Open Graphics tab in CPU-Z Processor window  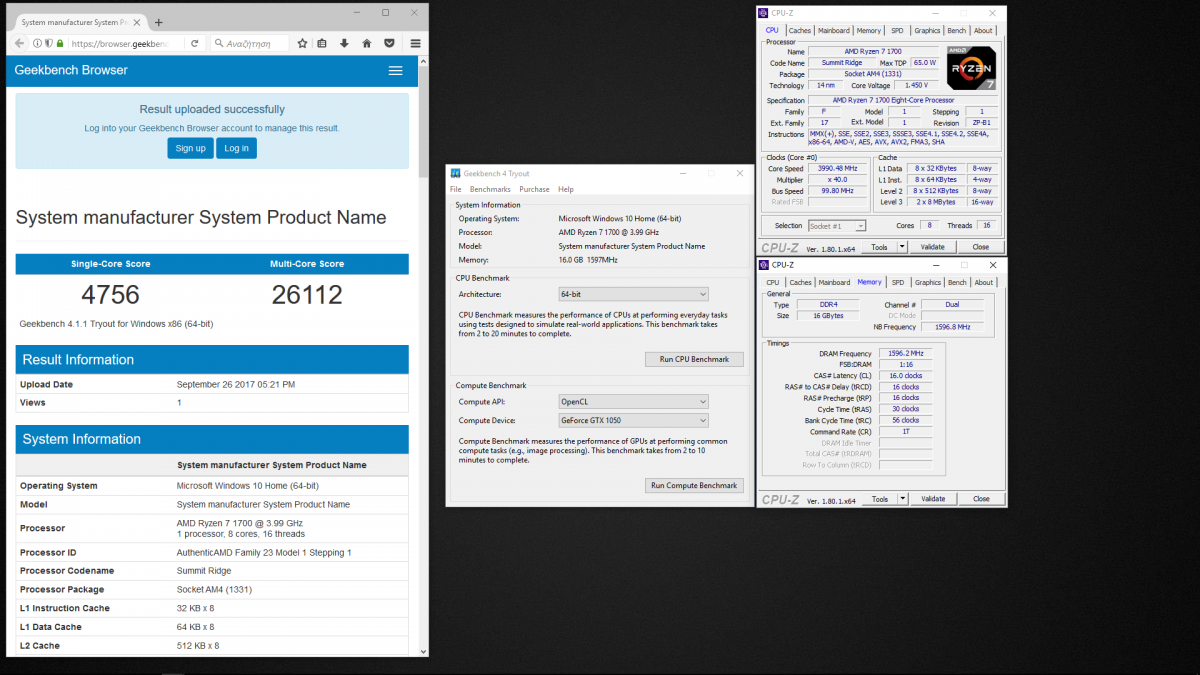click(927, 31)
